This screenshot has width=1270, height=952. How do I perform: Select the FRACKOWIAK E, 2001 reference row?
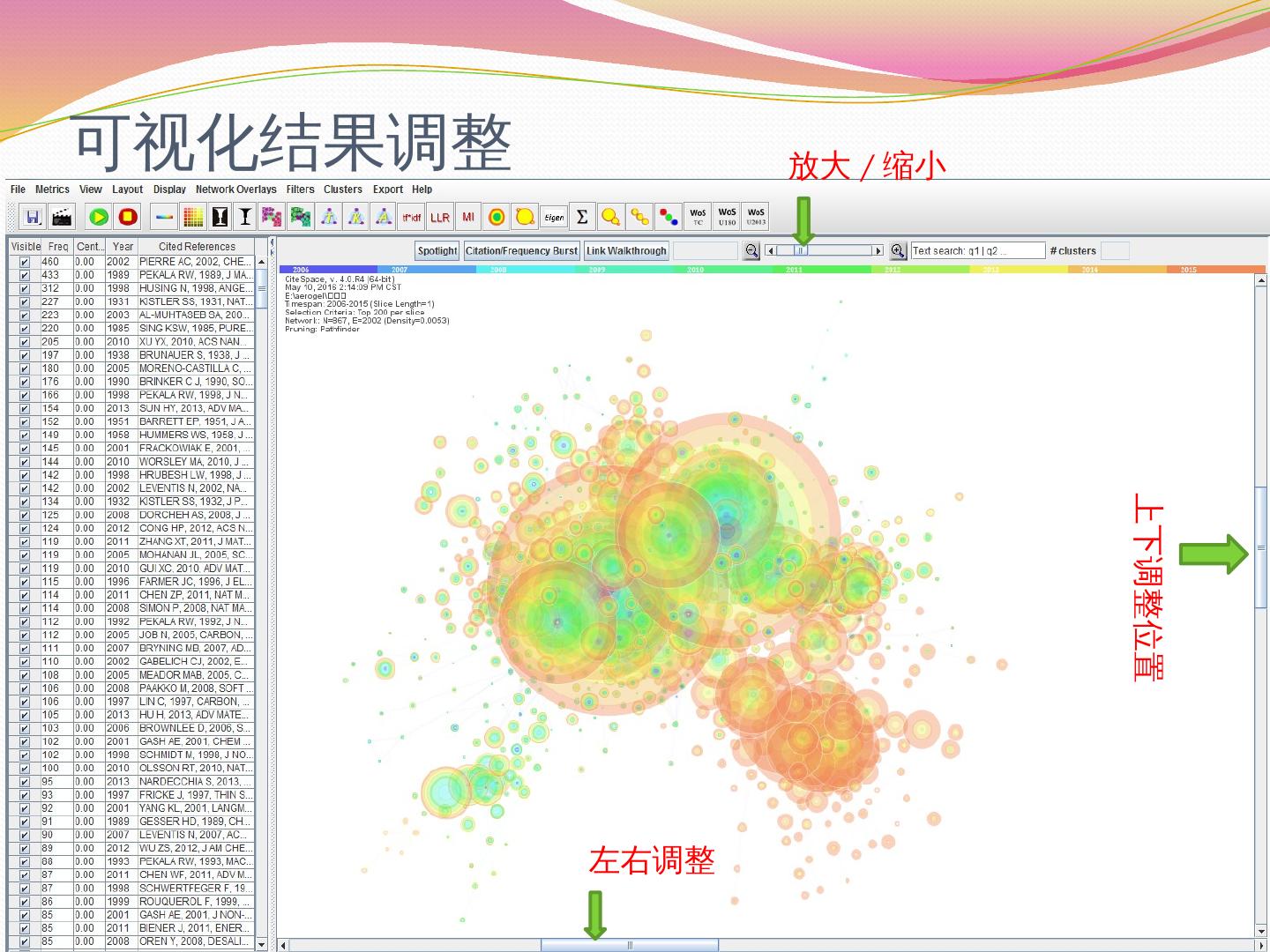[131, 449]
